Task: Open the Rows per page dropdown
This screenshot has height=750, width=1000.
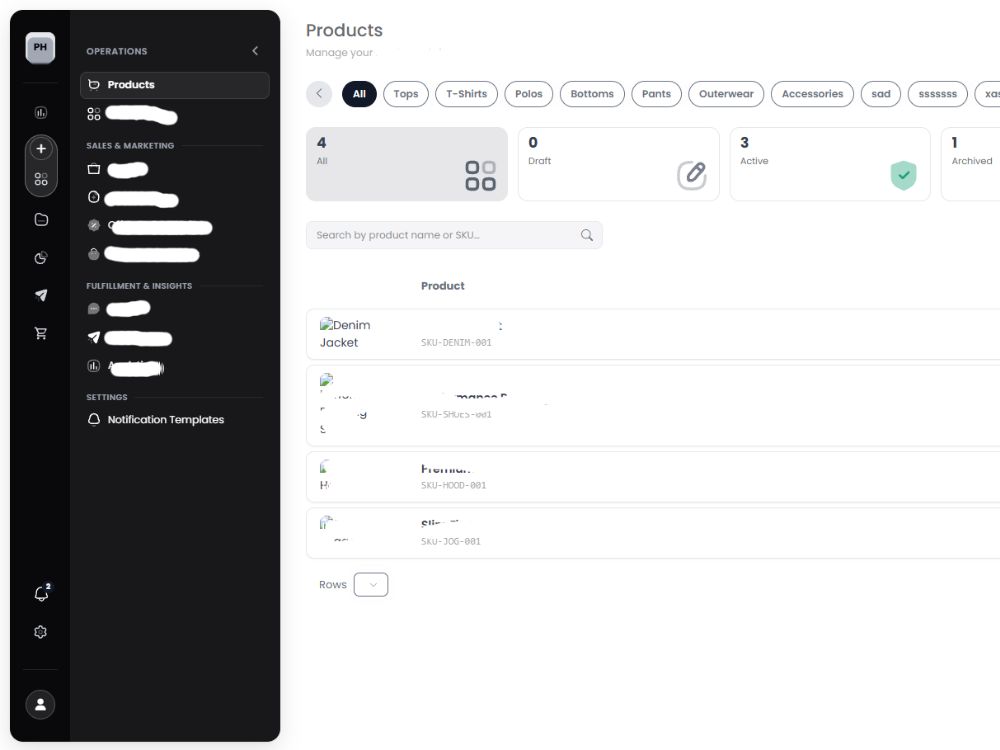Action: [x=371, y=585]
